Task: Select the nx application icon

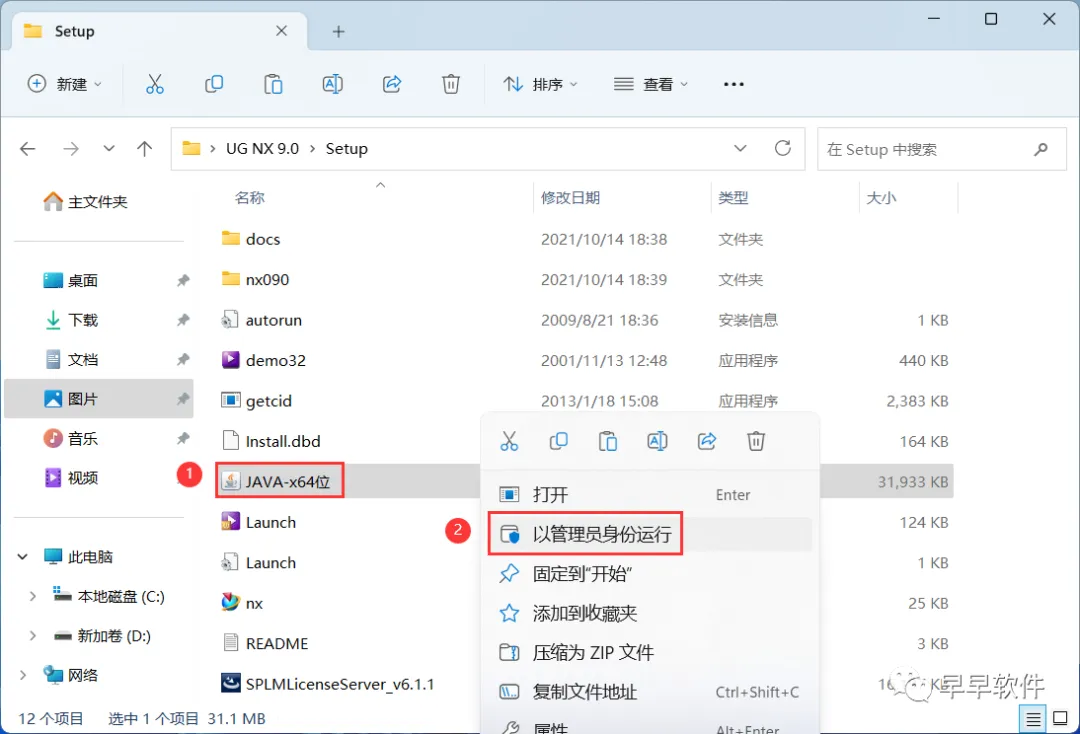Action: point(230,603)
